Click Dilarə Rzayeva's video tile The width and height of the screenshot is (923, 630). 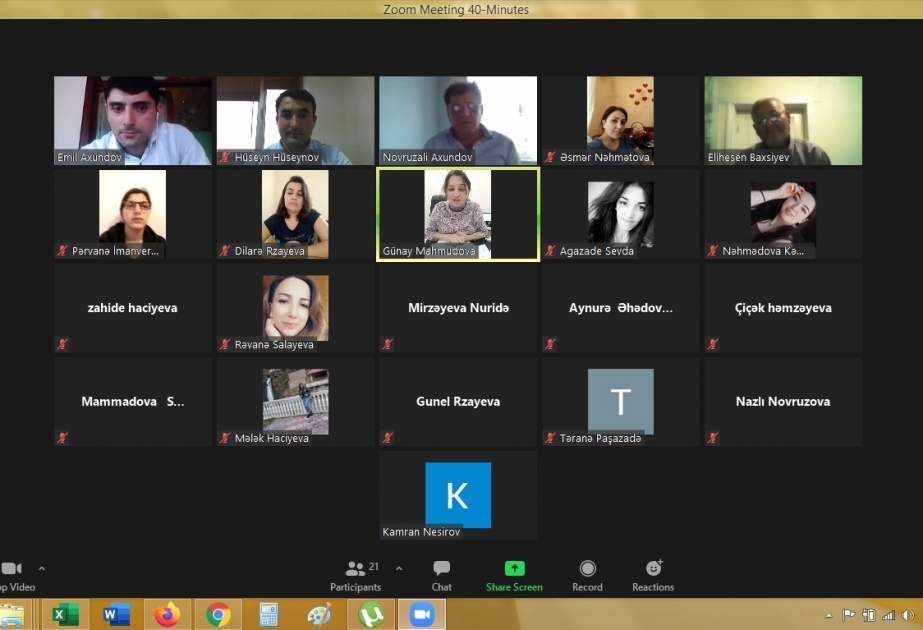[296, 214]
